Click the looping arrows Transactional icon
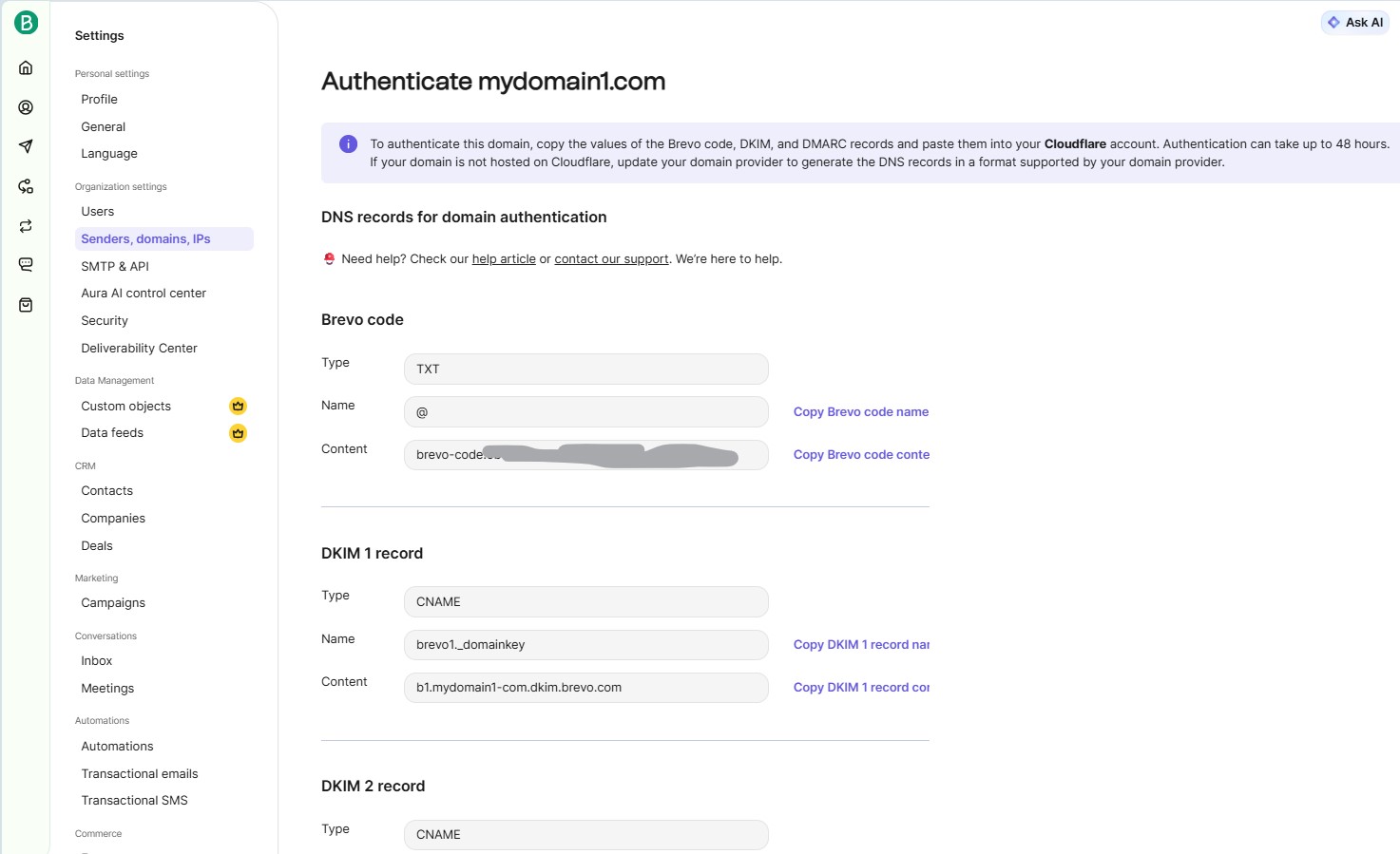 [26, 226]
